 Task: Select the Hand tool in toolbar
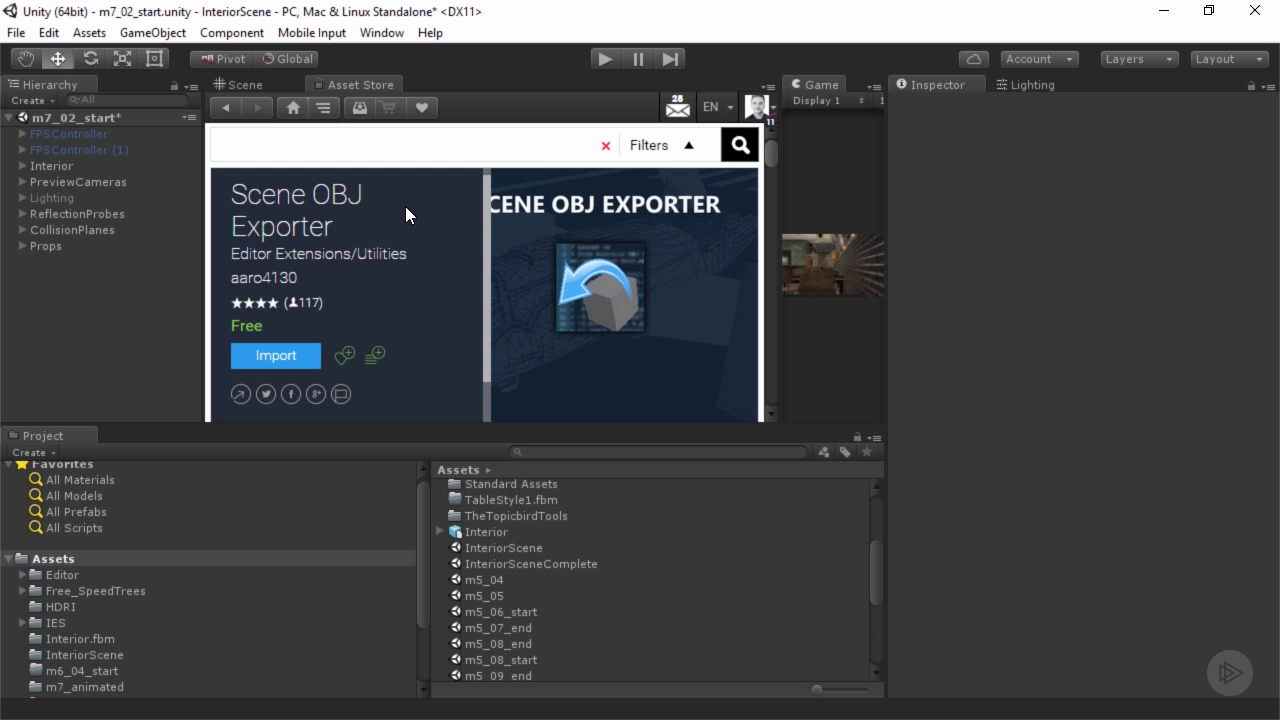[26, 59]
